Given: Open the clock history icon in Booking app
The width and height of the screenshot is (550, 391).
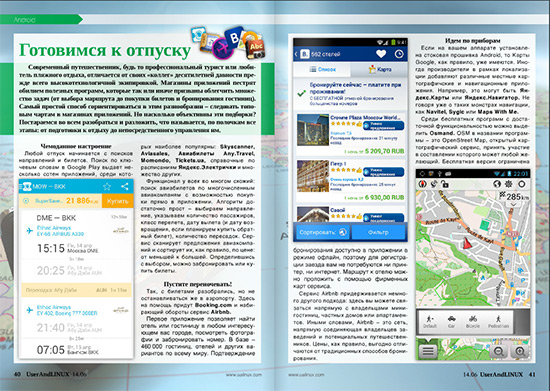Looking at the screenshot, I should tap(399, 54).
